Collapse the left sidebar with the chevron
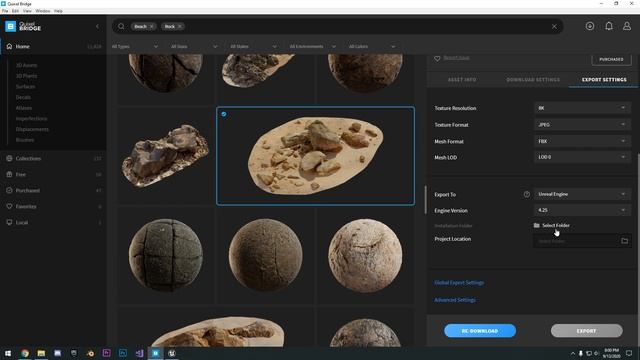640x360 pixels. (97, 27)
